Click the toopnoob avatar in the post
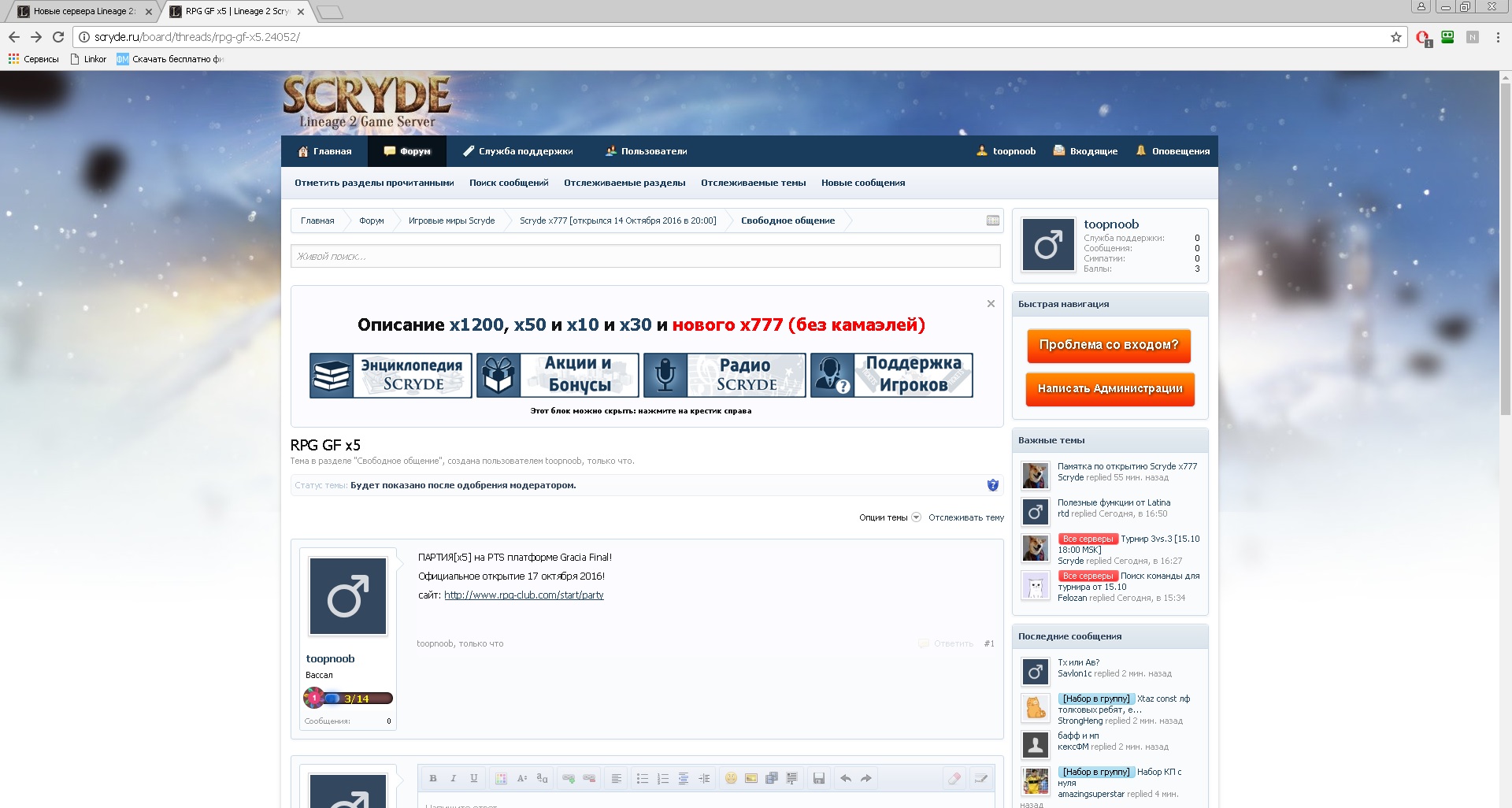 348,596
